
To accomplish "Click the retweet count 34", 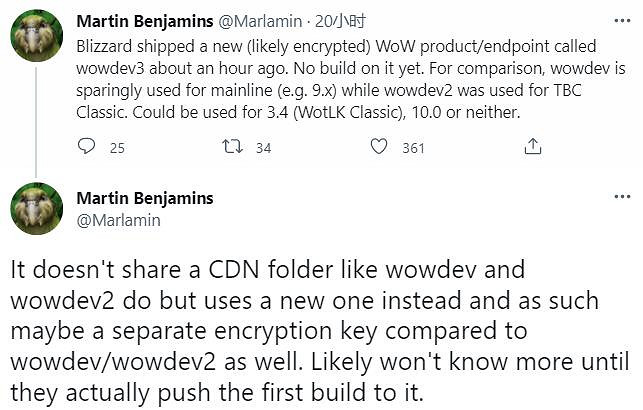I will pos(263,148).
